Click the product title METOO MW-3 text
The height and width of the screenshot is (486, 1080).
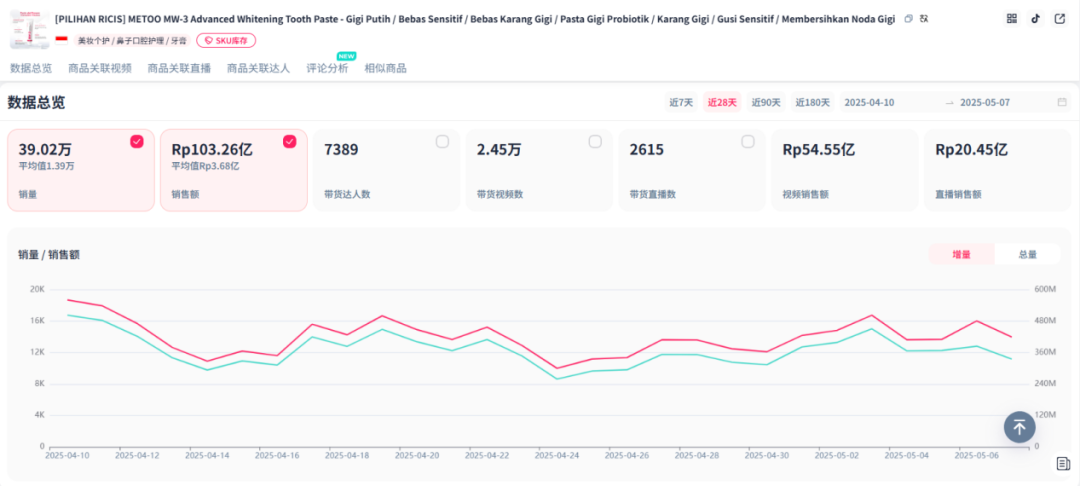(x=475, y=19)
